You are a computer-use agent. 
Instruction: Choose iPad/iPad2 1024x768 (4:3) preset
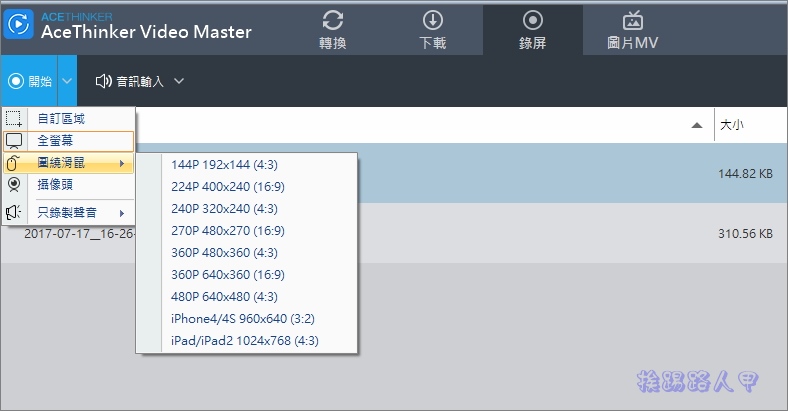click(x=247, y=341)
